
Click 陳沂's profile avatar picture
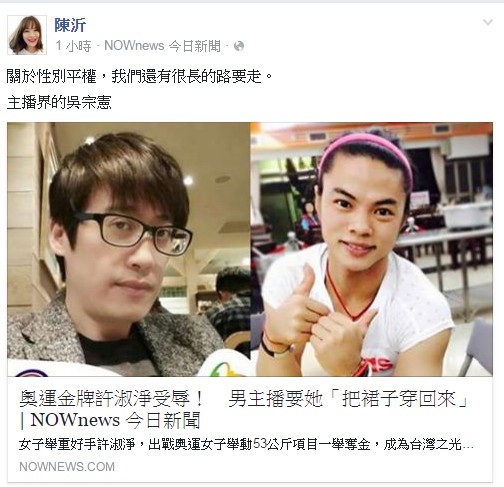click(27, 35)
